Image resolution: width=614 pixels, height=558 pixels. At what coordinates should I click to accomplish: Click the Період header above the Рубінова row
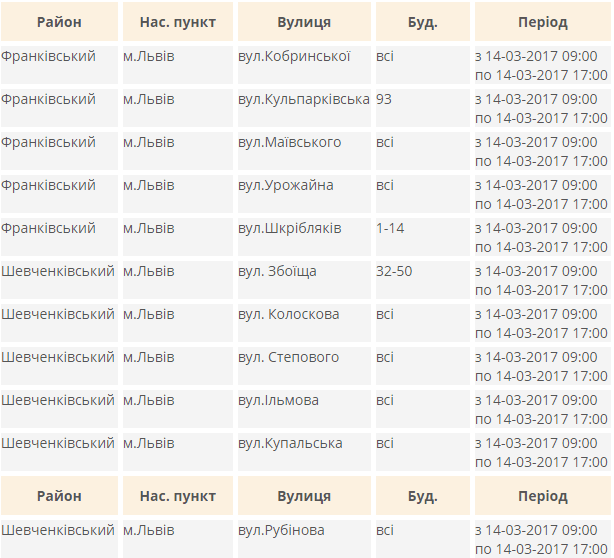[x=543, y=496]
